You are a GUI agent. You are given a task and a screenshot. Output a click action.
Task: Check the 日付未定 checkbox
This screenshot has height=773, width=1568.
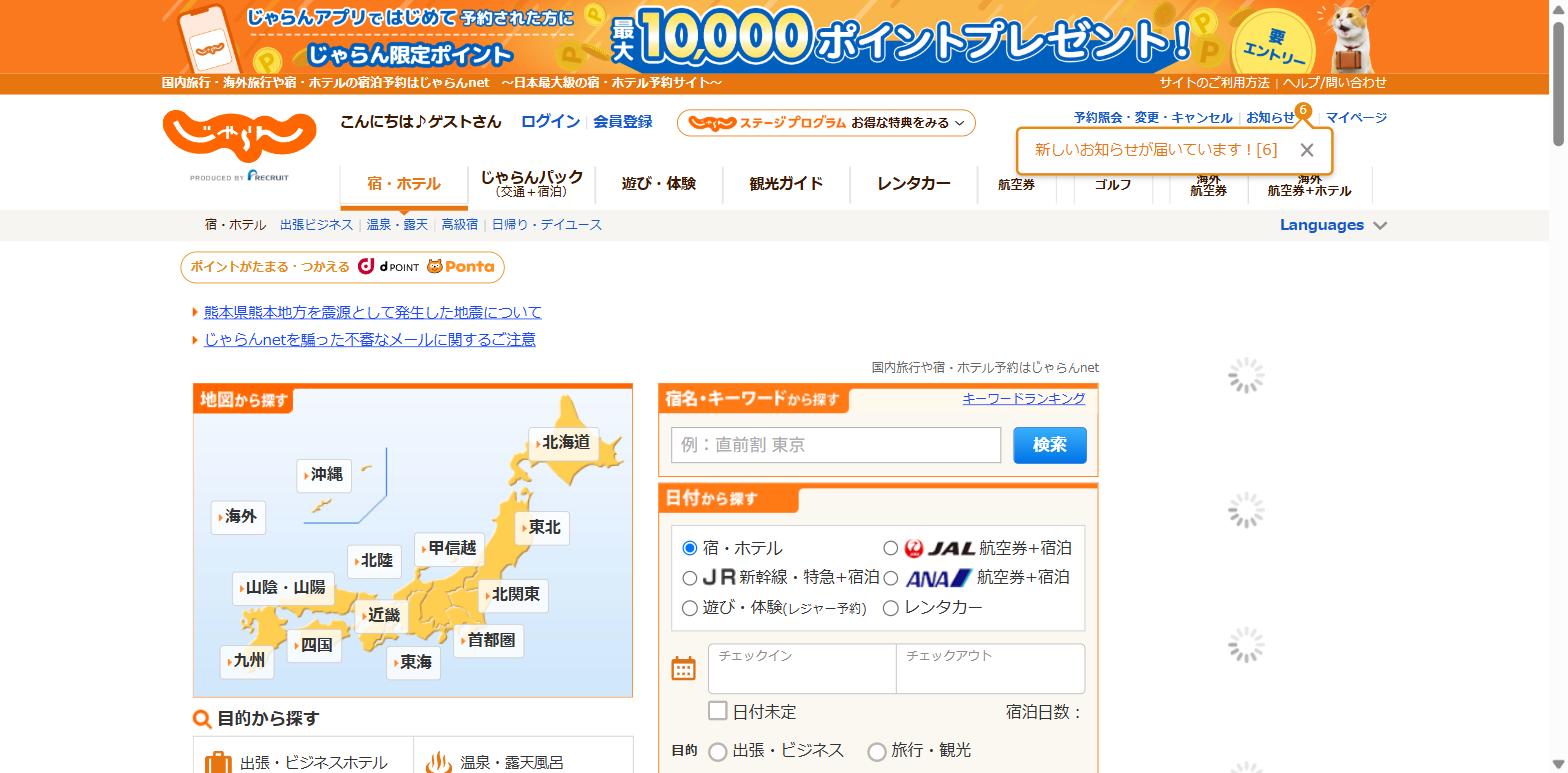[717, 711]
